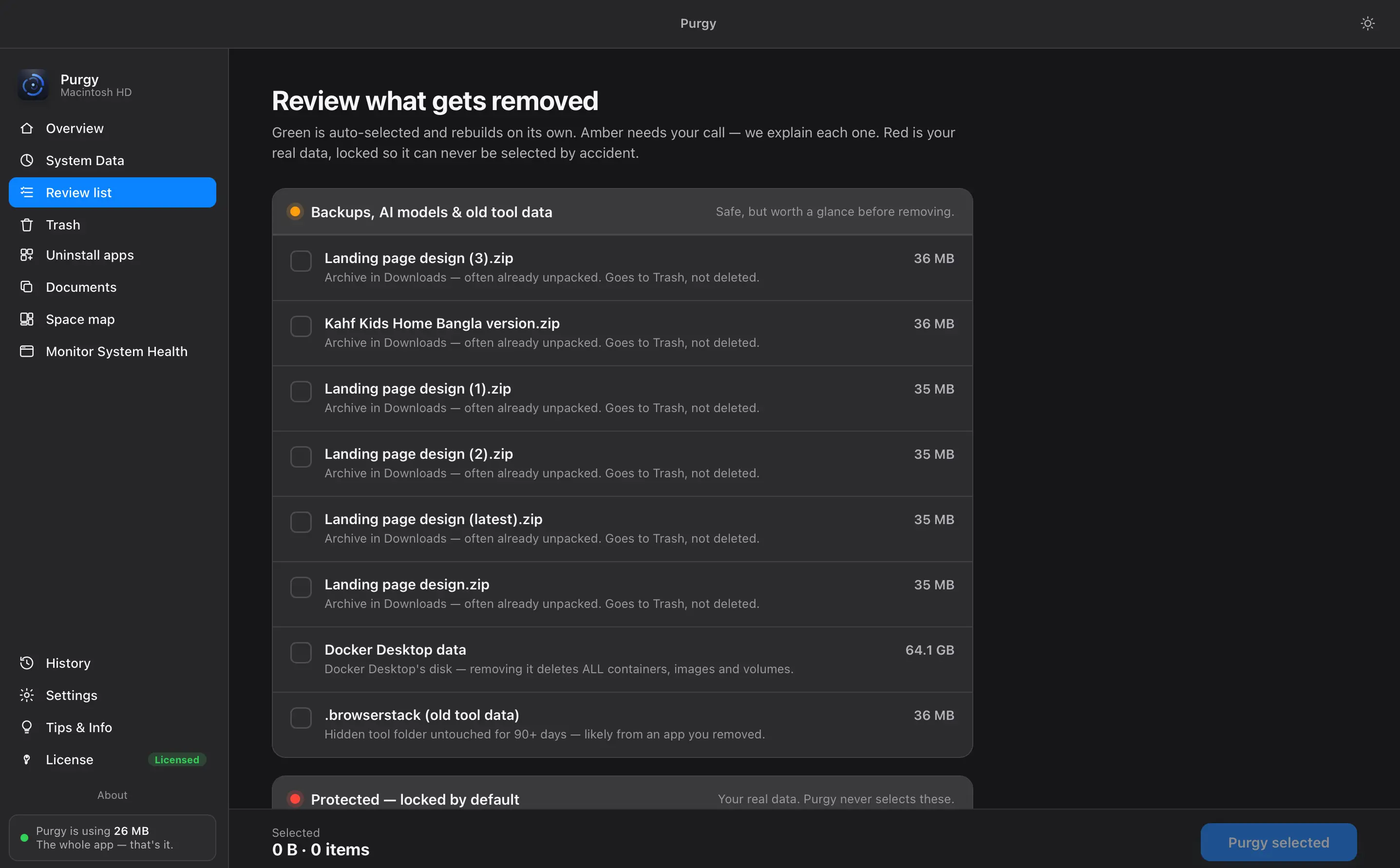
Task: Click the red dot beside Protected header
Action: [295, 799]
